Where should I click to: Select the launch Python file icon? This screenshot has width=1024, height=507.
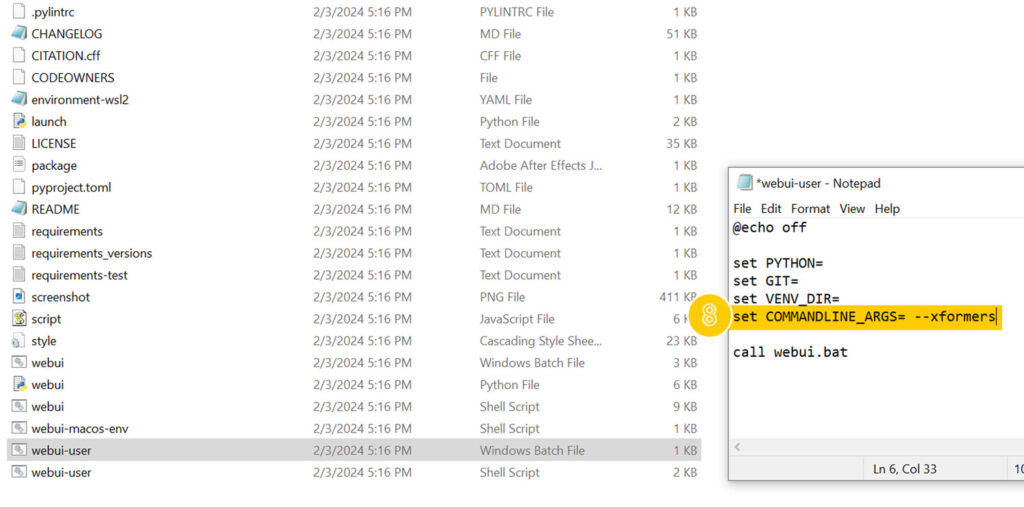(19, 122)
